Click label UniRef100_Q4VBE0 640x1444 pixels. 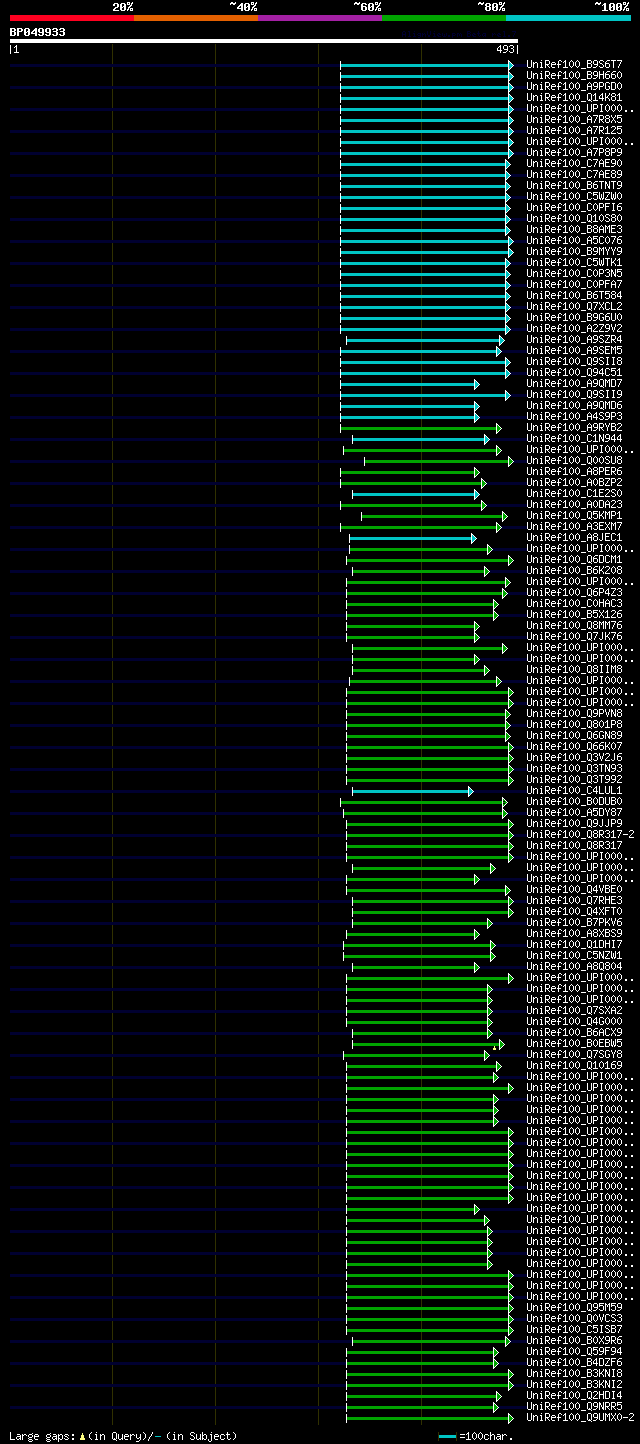574,889
